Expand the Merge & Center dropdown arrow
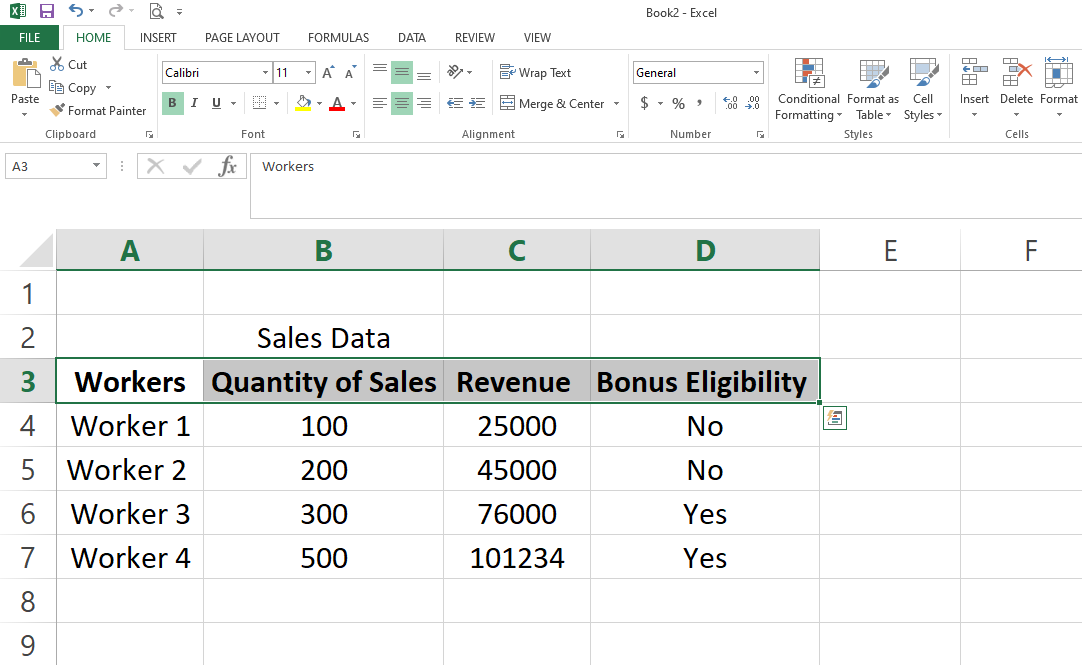 [x=616, y=104]
